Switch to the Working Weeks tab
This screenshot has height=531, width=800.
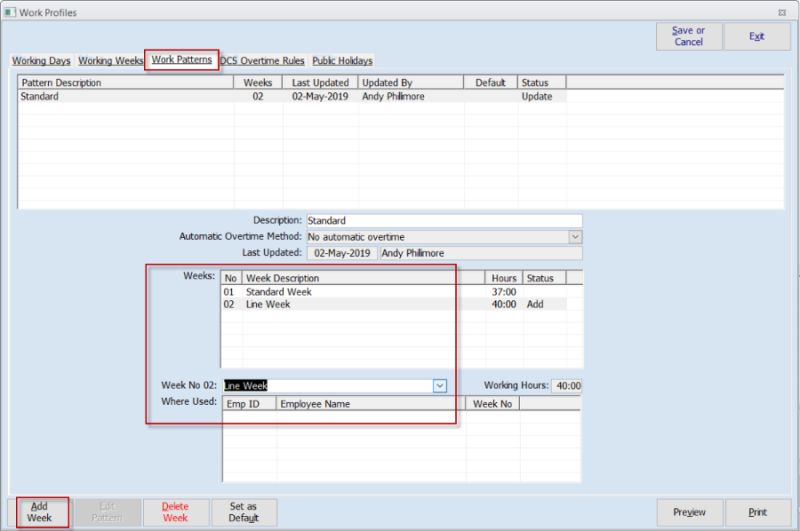click(110, 61)
